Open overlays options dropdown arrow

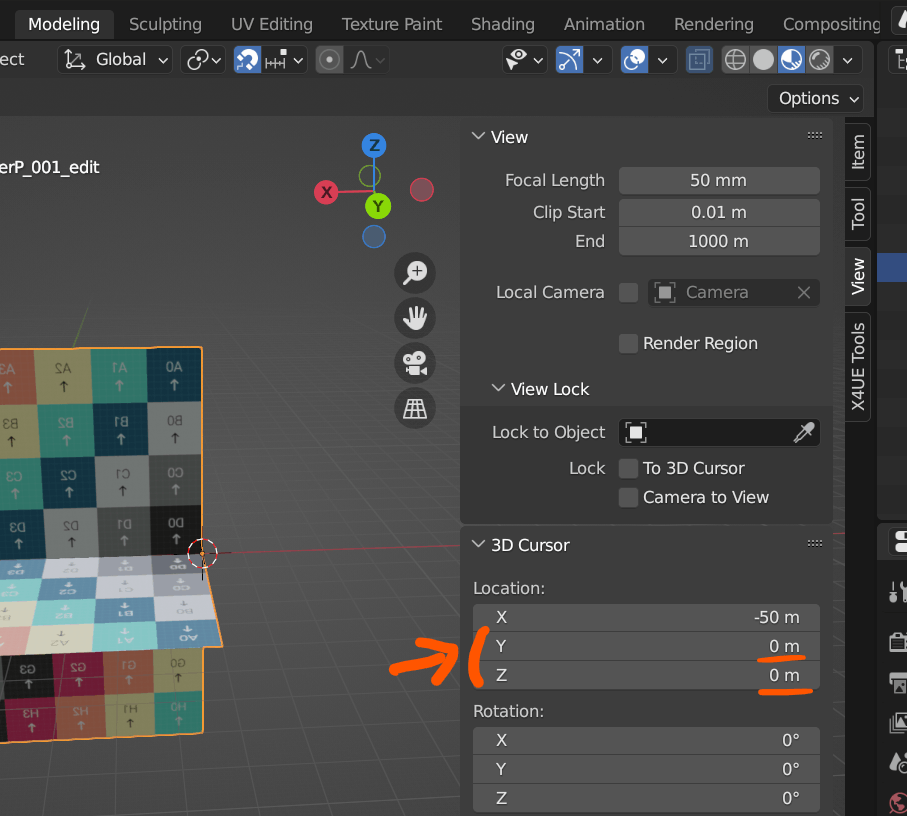coord(663,60)
